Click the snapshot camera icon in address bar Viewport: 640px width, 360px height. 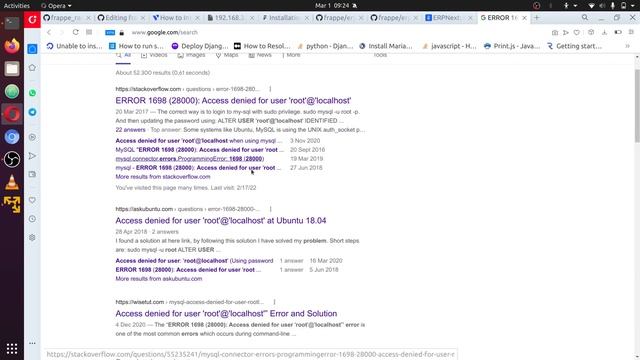555,32
